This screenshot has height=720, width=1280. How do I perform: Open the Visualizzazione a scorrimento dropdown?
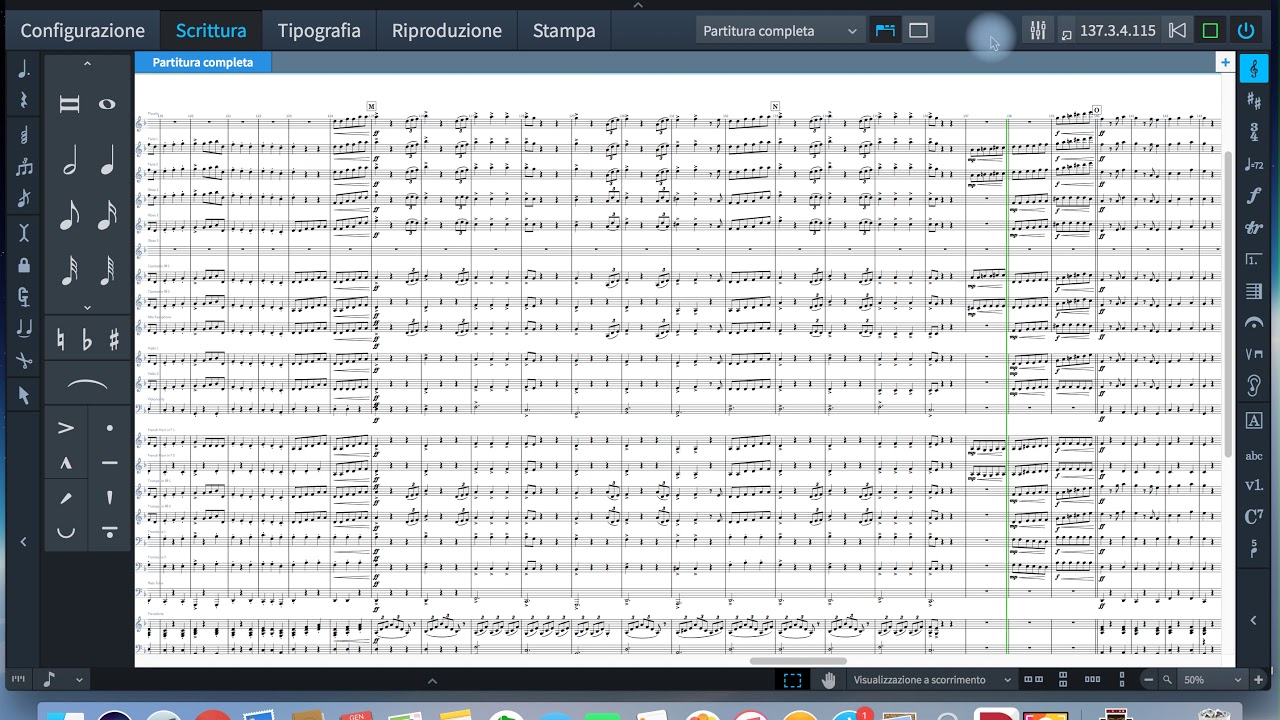[x=932, y=680]
